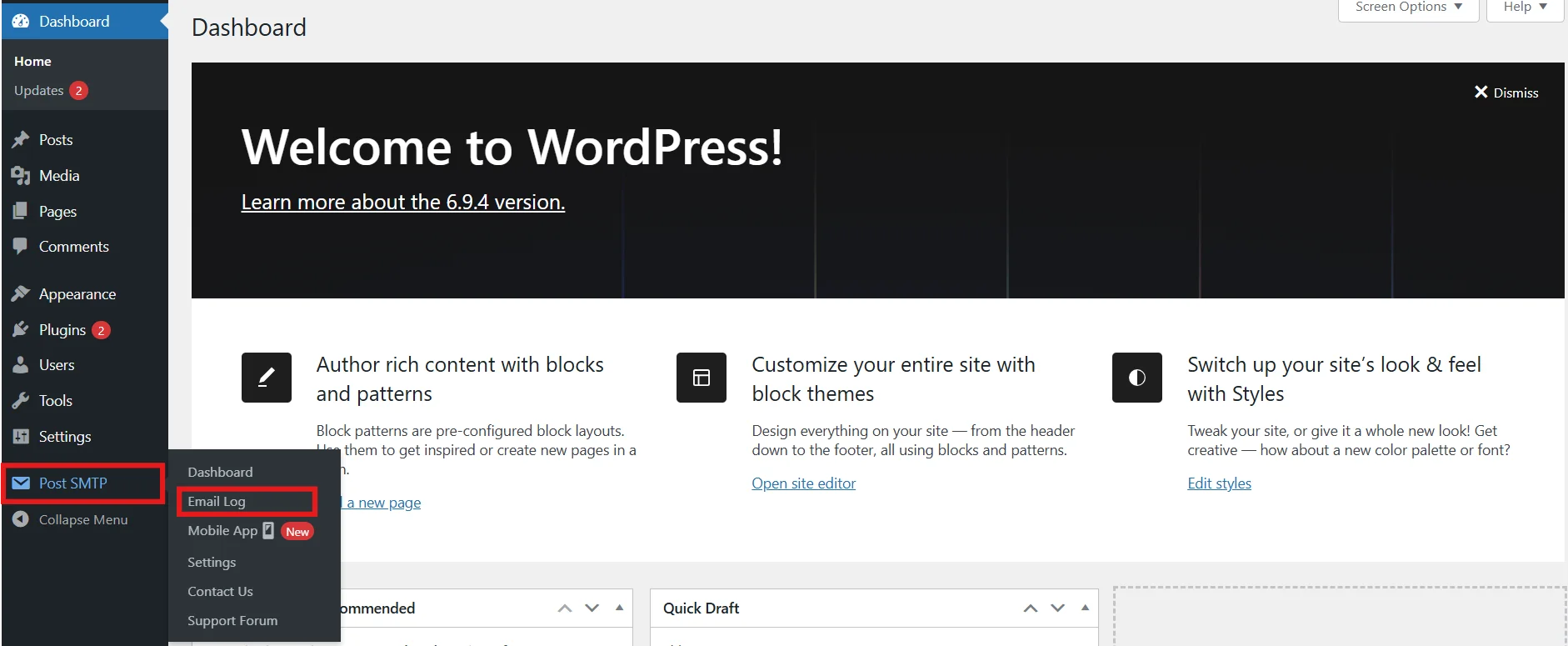Open the Dashboard menu item in sidebar
Screen dimensions: 1568x646
tap(85, 22)
